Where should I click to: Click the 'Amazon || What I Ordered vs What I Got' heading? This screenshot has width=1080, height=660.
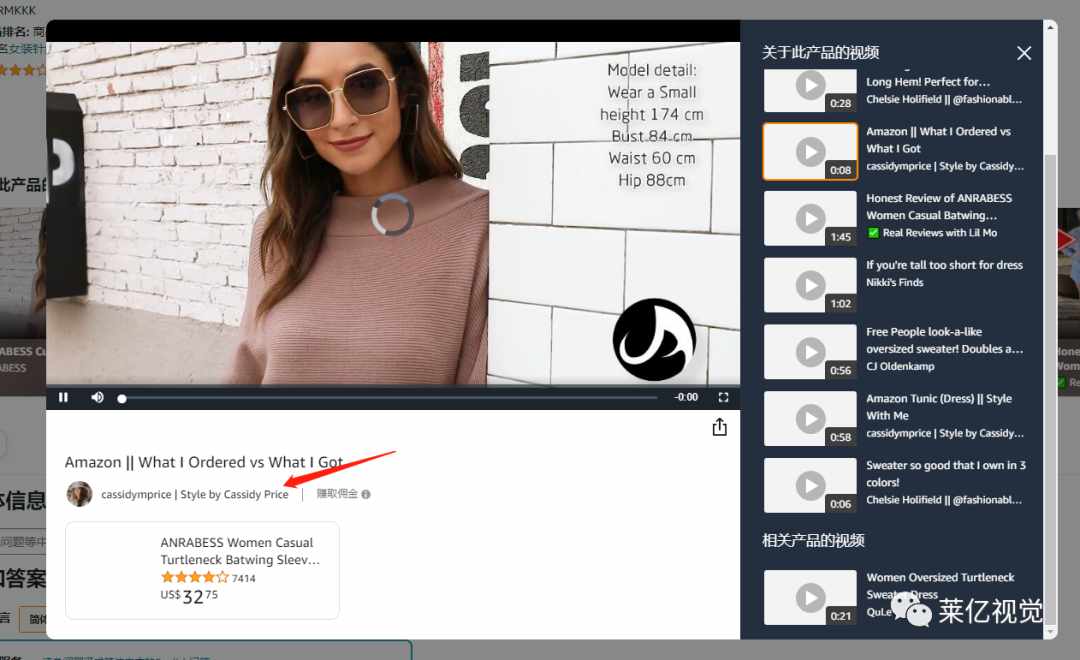(x=204, y=462)
